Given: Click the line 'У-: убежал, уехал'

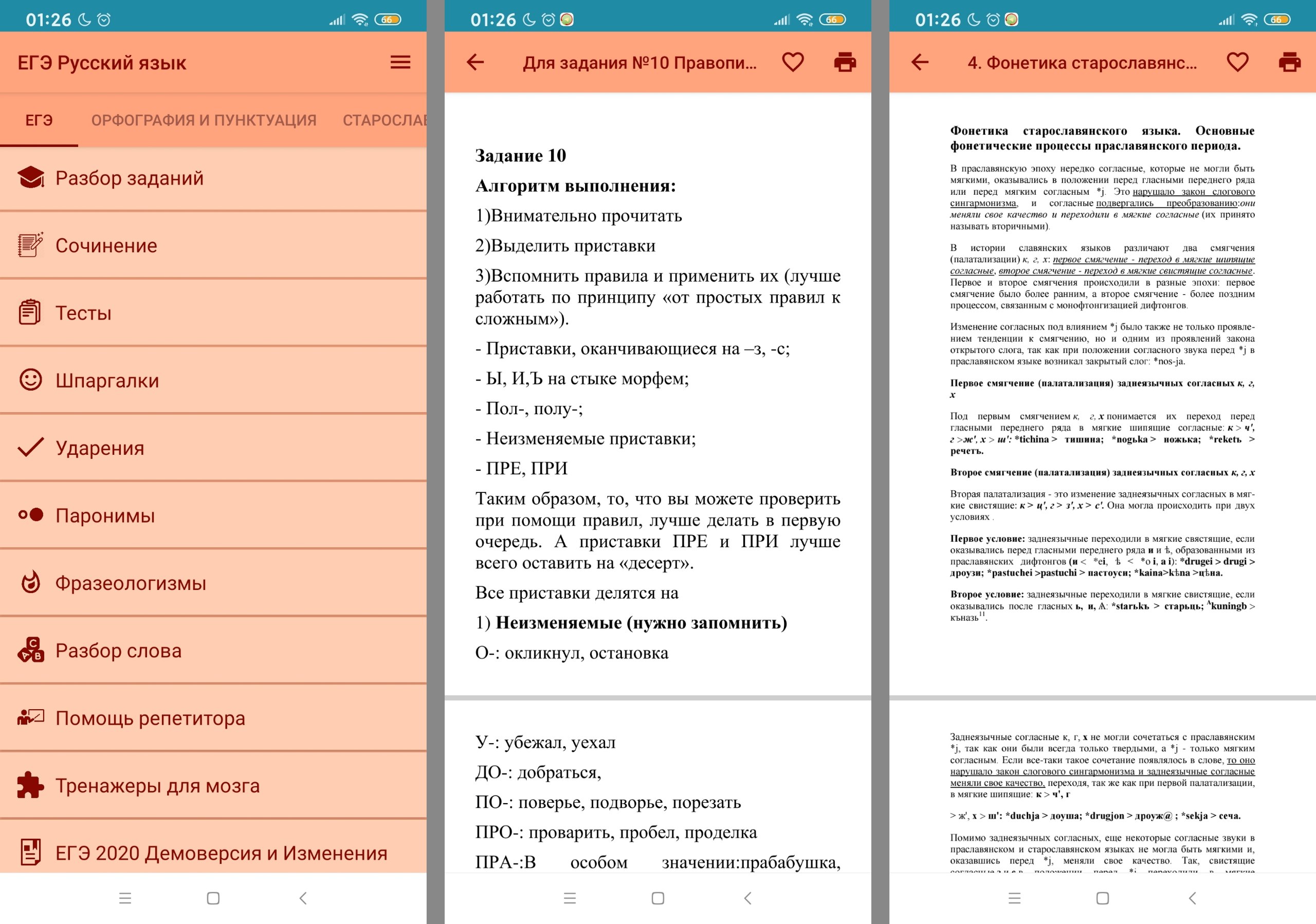Looking at the screenshot, I should [x=545, y=743].
